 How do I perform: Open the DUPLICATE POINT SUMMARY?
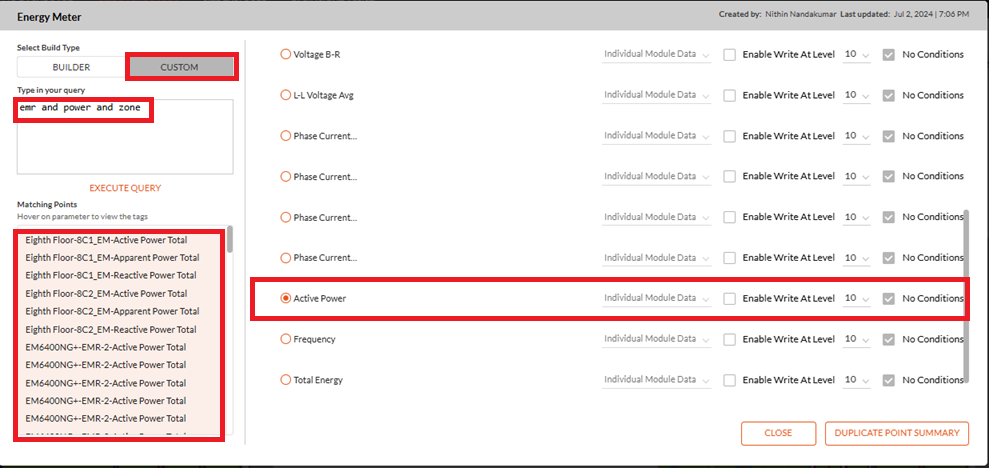(x=897, y=433)
